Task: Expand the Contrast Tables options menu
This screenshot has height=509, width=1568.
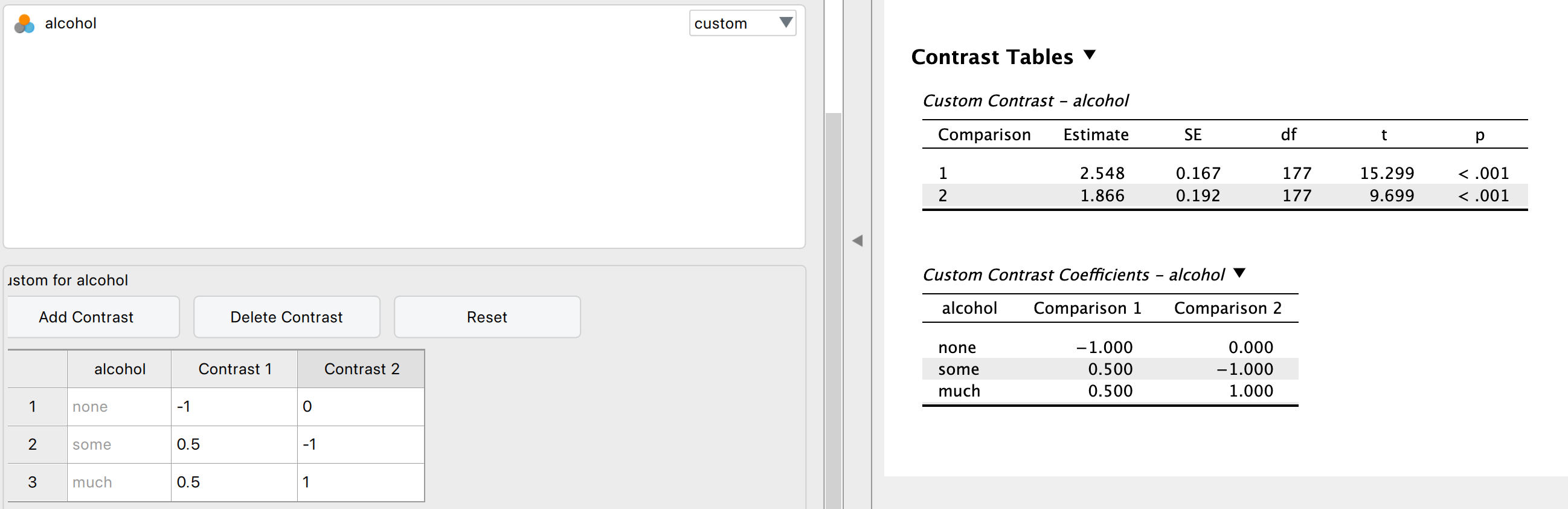Action: click(x=1090, y=56)
